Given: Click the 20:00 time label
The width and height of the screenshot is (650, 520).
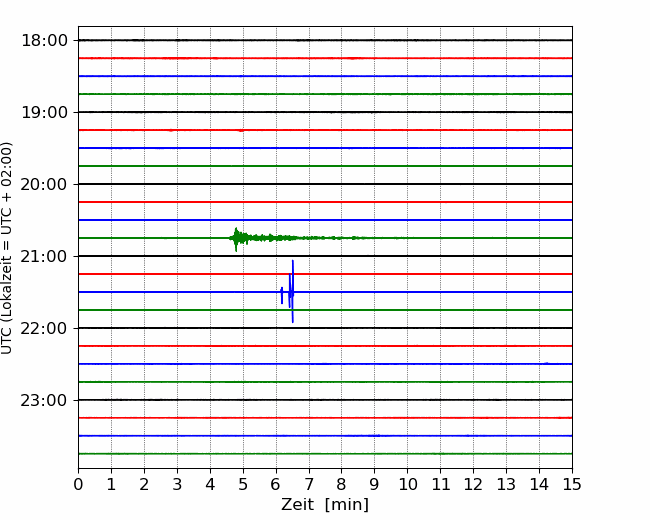Looking at the screenshot, I should point(44,184).
